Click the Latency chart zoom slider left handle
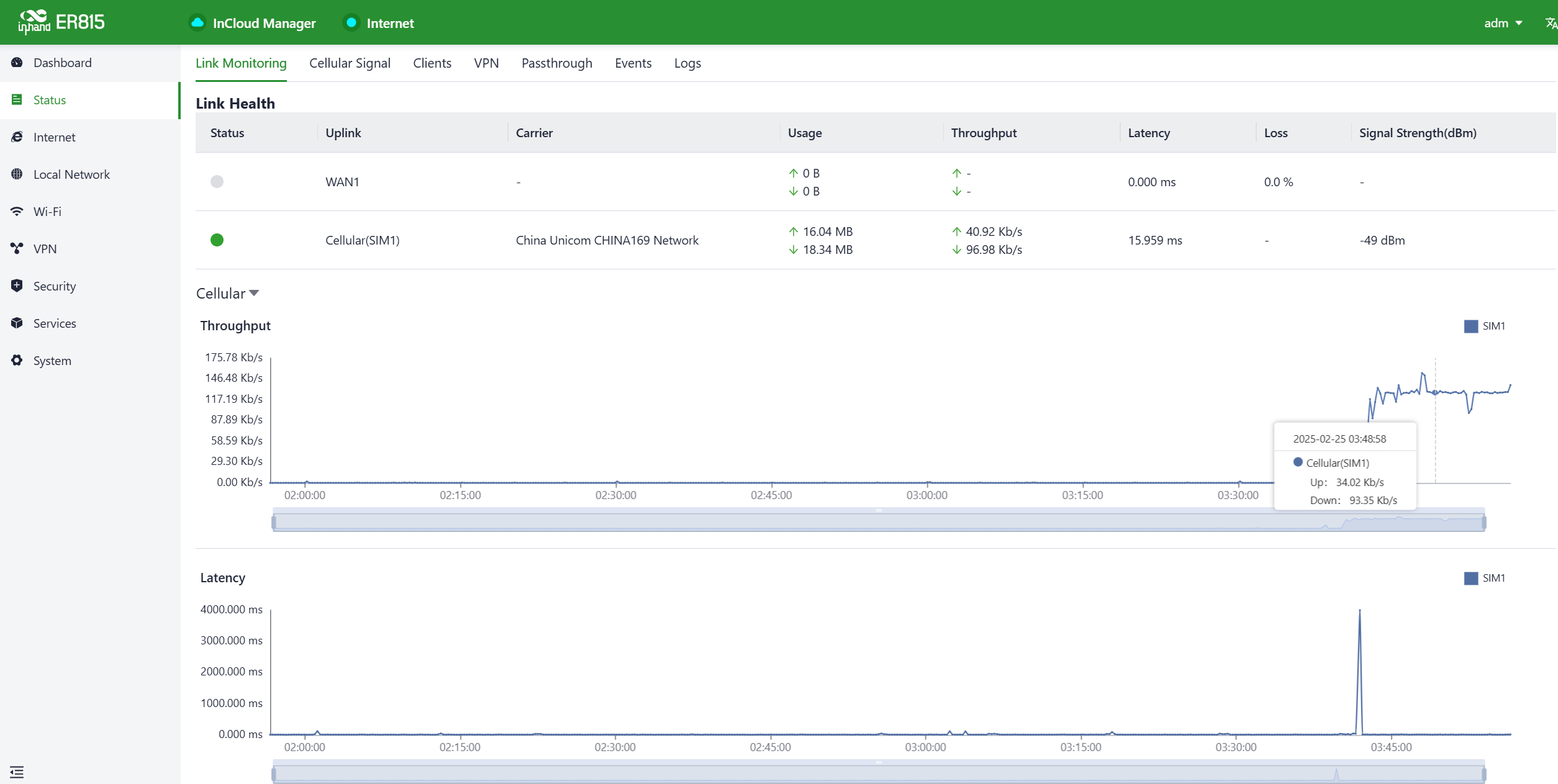This screenshot has width=1558, height=784. 274,774
